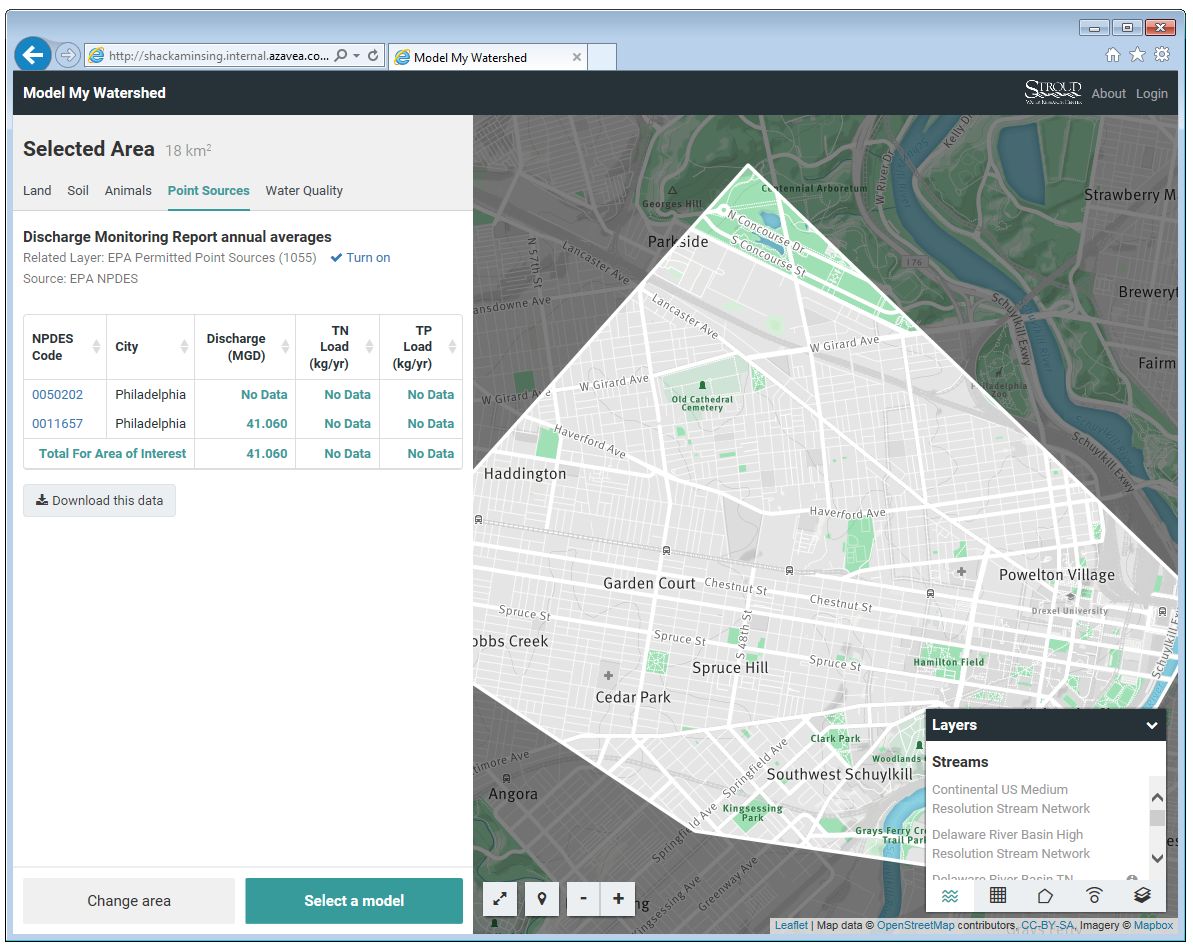Screen dimensions: 1193x949
Task: Open the About page
Action: [x=1109, y=93]
